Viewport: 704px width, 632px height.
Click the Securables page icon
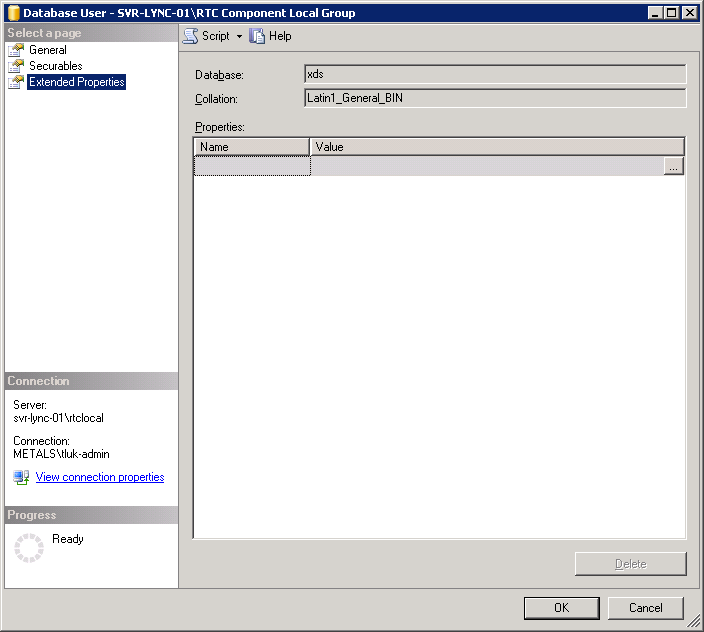(x=16, y=66)
